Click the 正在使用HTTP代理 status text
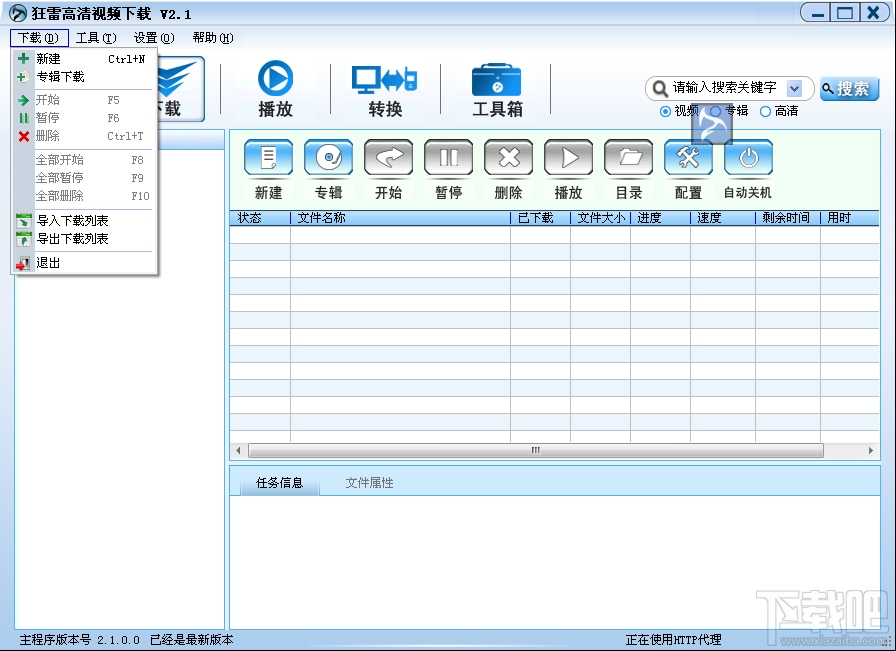896x651 pixels. click(673, 640)
